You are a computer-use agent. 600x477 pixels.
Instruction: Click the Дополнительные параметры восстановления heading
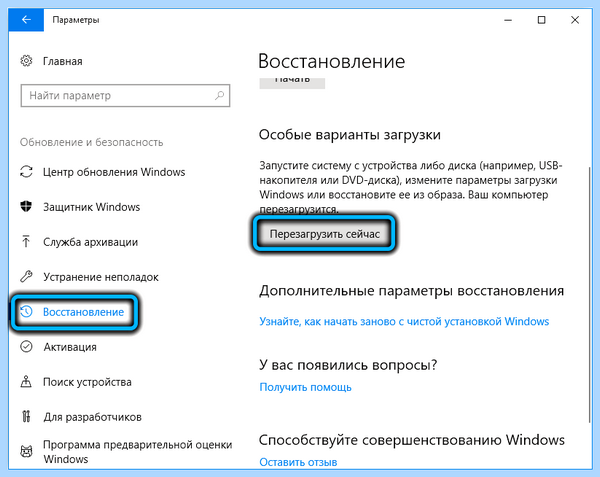(411, 291)
